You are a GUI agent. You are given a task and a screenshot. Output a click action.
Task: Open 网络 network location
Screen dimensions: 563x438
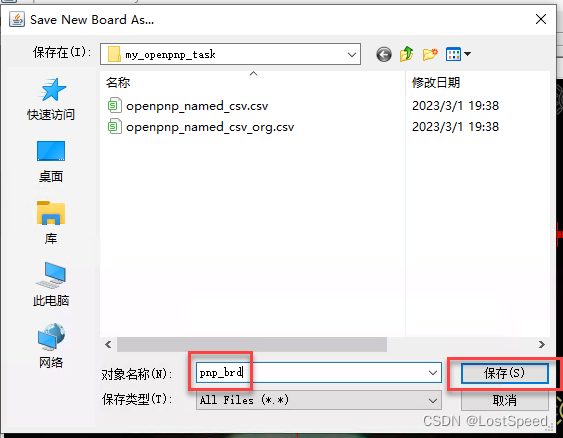pyautogui.click(x=51, y=345)
